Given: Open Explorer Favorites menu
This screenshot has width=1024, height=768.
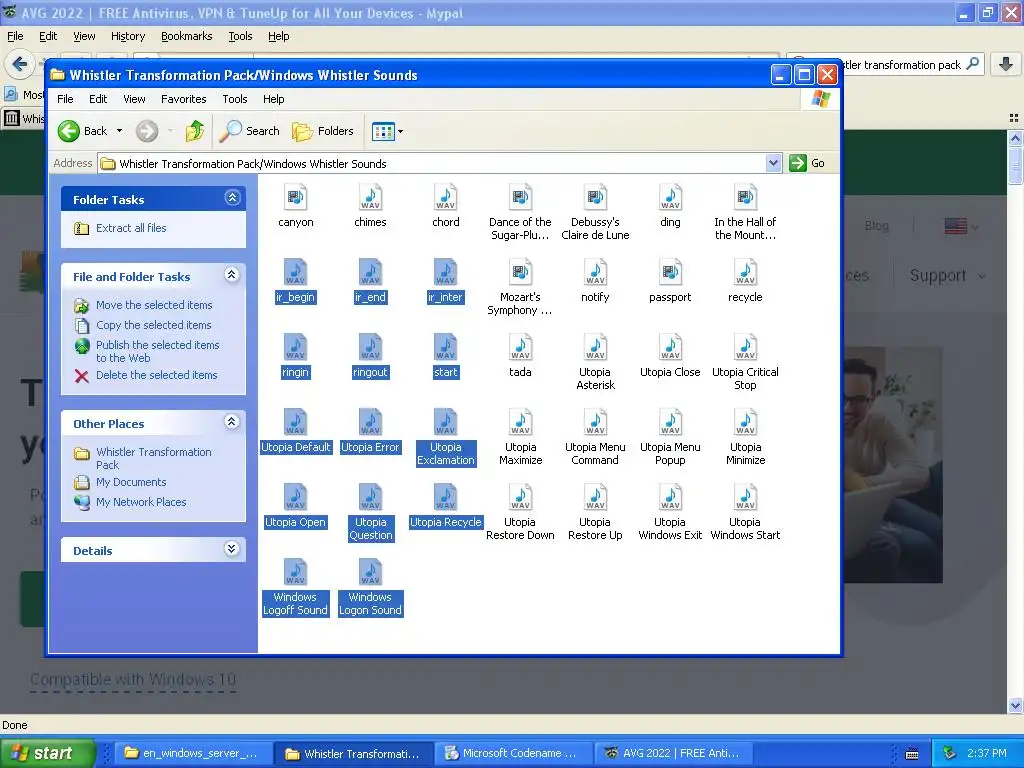Looking at the screenshot, I should point(184,99).
